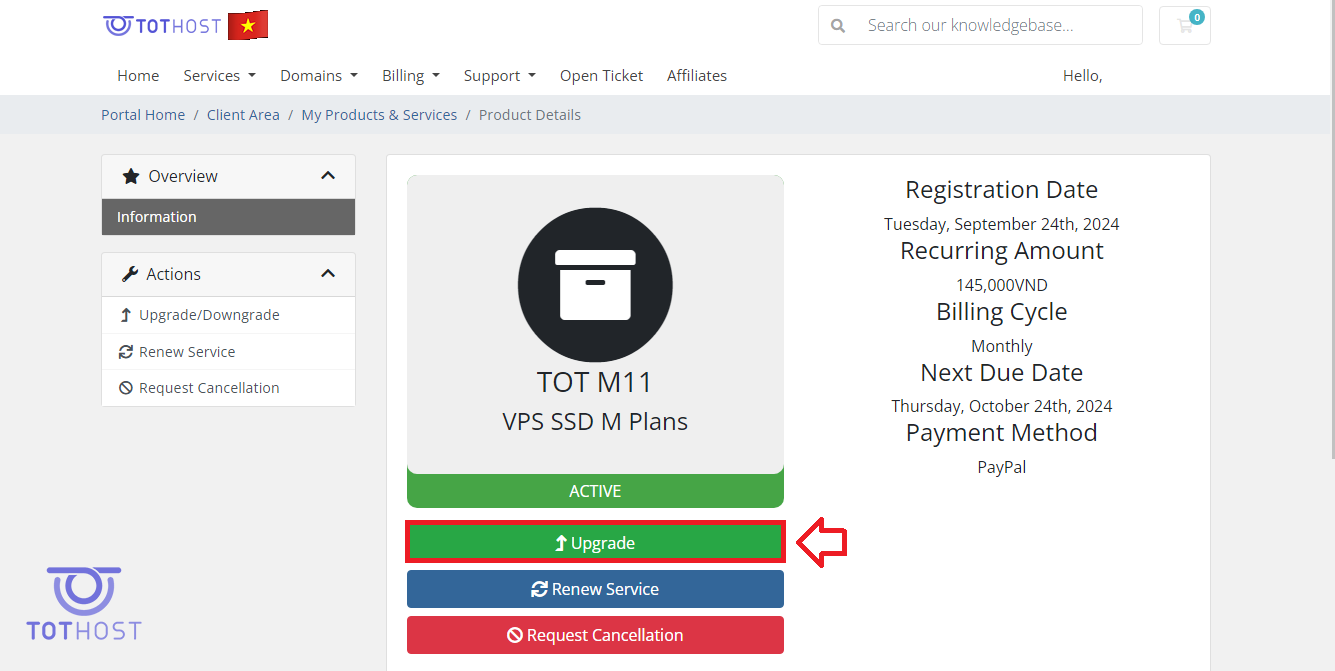Open the Billing dropdown menu

pyautogui.click(x=410, y=76)
